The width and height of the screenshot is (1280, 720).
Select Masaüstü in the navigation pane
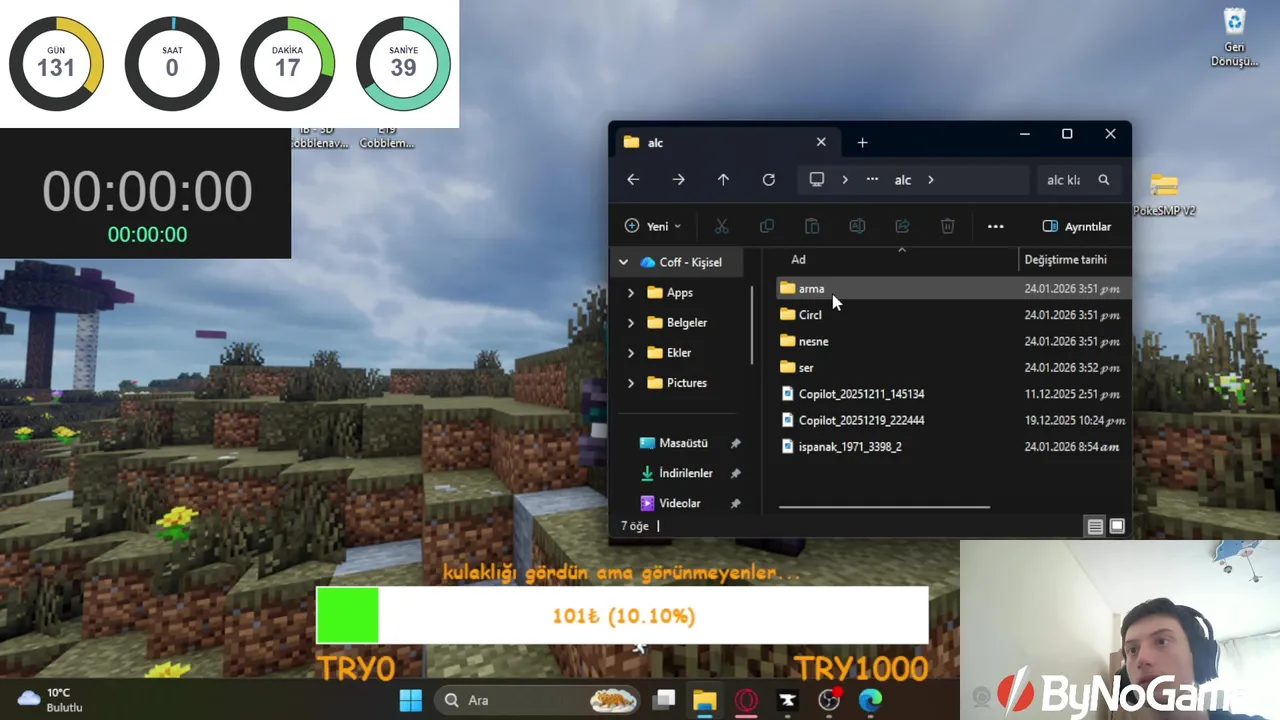683,443
